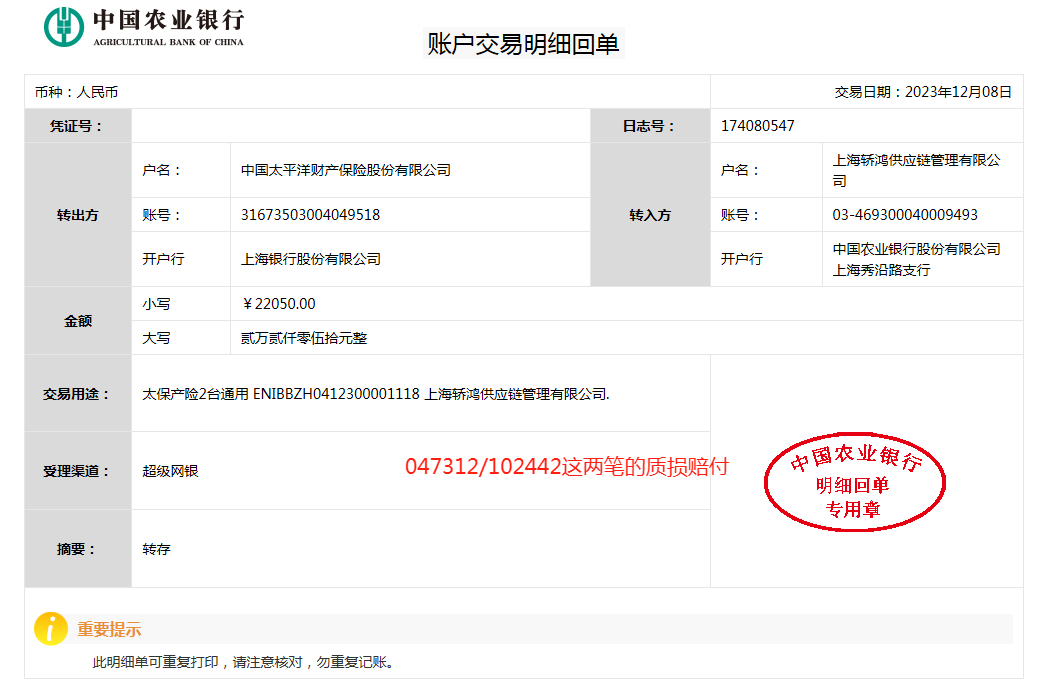Click the amount ¥22050.00
1043x691 pixels.
click(x=279, y=304)
